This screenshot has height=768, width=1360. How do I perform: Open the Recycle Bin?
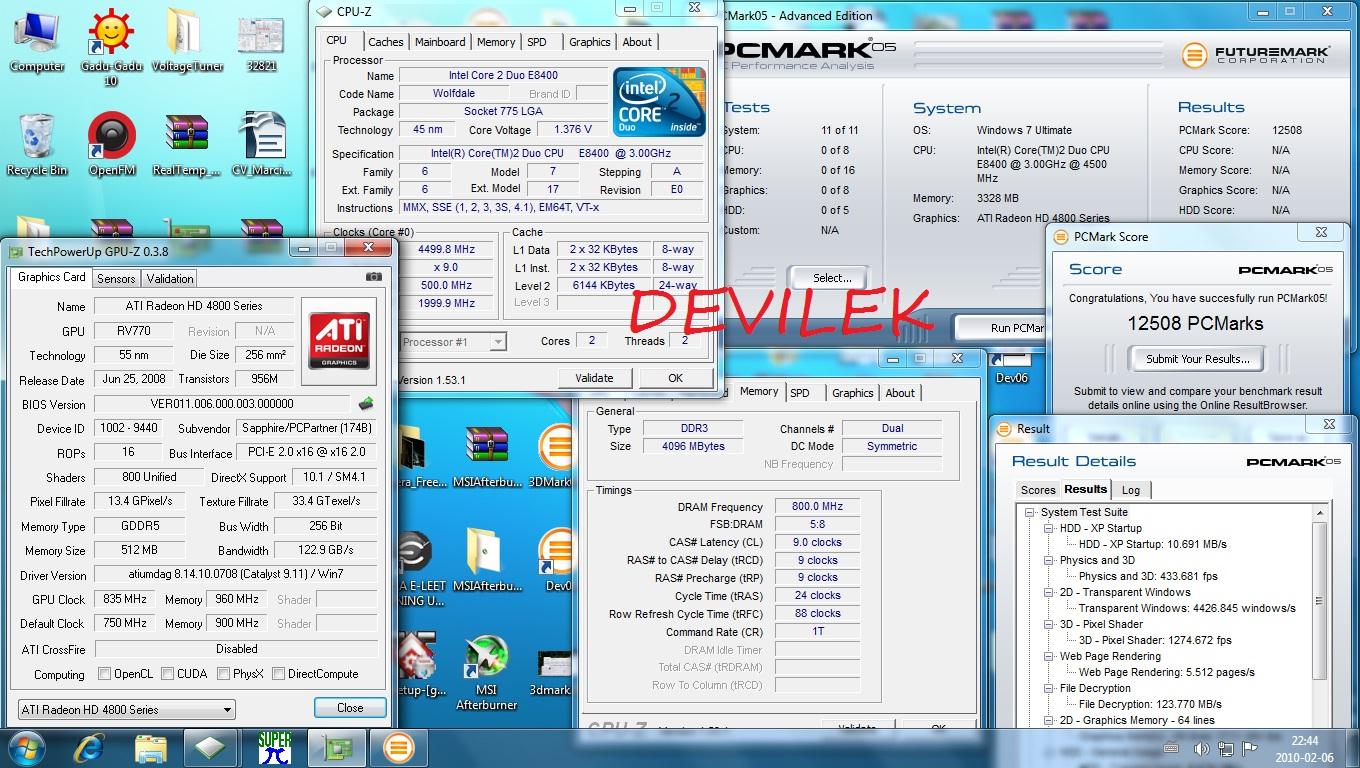pyautogui.click(x=37, y=145)
